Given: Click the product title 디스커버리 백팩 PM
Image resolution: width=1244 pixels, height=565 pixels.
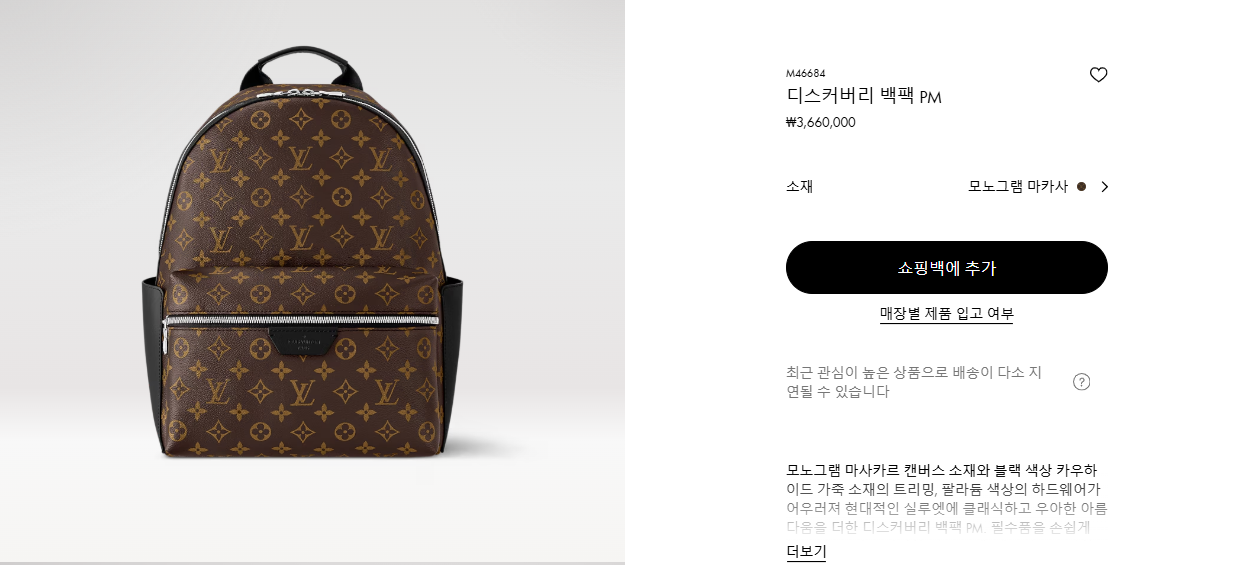Looking at the screenshot, I should click(x=864, y=97).
